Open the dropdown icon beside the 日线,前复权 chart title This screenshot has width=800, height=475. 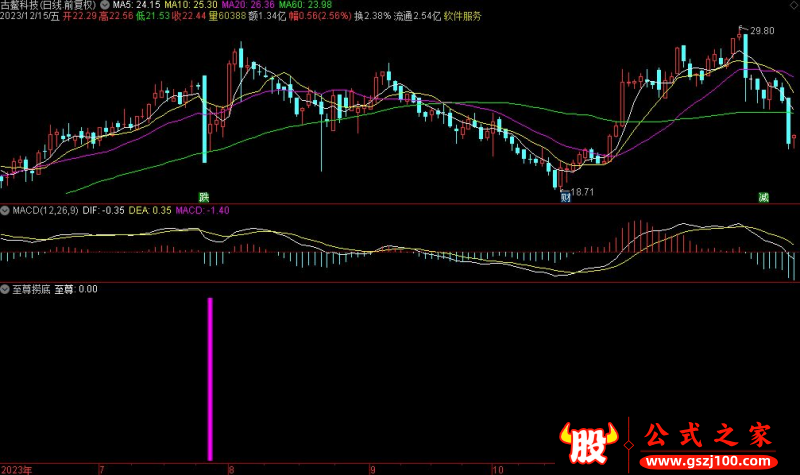[x=105, y=5]
